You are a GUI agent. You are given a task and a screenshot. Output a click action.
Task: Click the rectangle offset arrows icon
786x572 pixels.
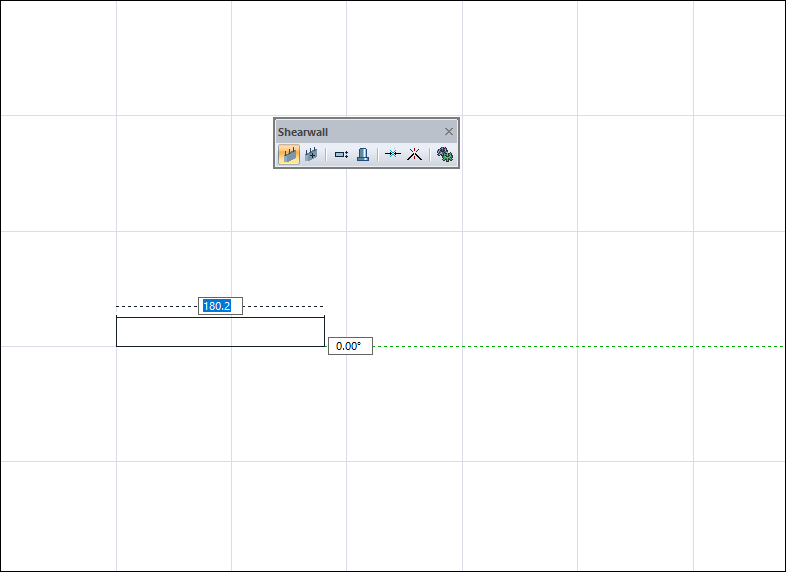pyautogui.click(x=341, y=154)
